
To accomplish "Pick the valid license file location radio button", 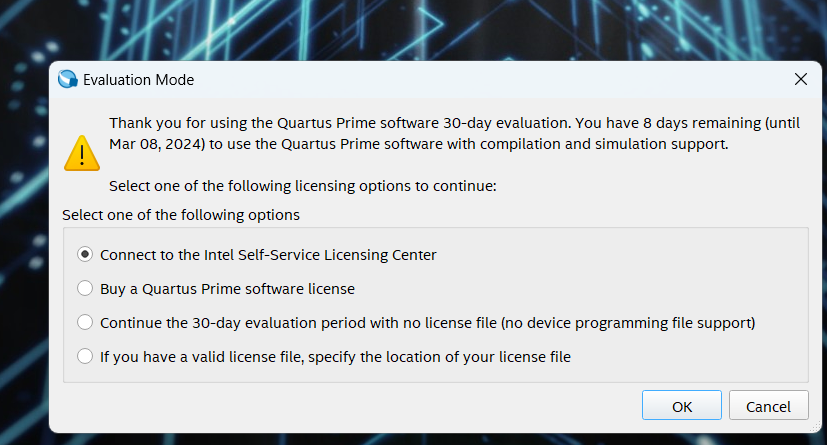I will [x=85, y=356].
